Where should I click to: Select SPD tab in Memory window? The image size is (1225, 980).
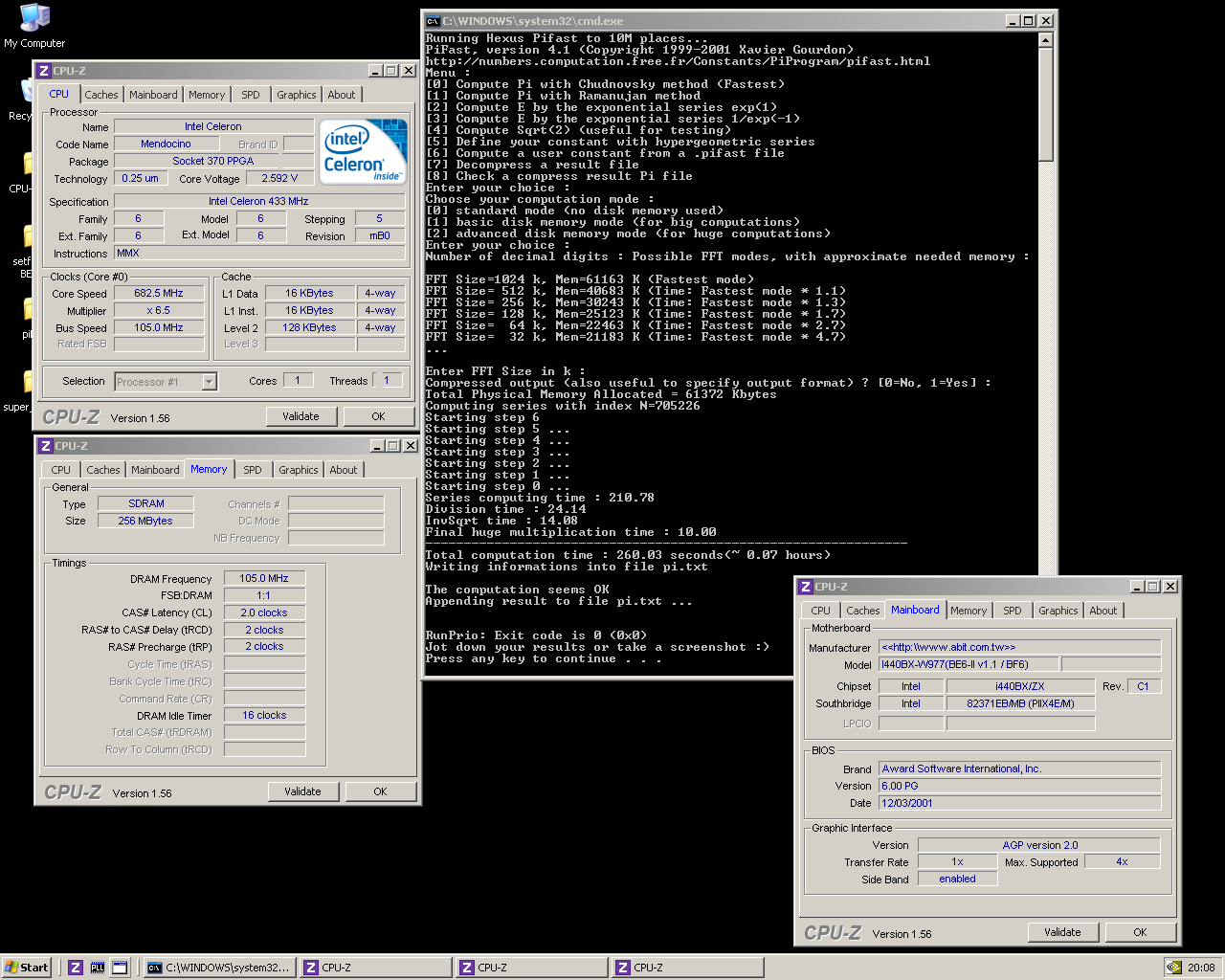pyautogui.click(x=253, y=470)
